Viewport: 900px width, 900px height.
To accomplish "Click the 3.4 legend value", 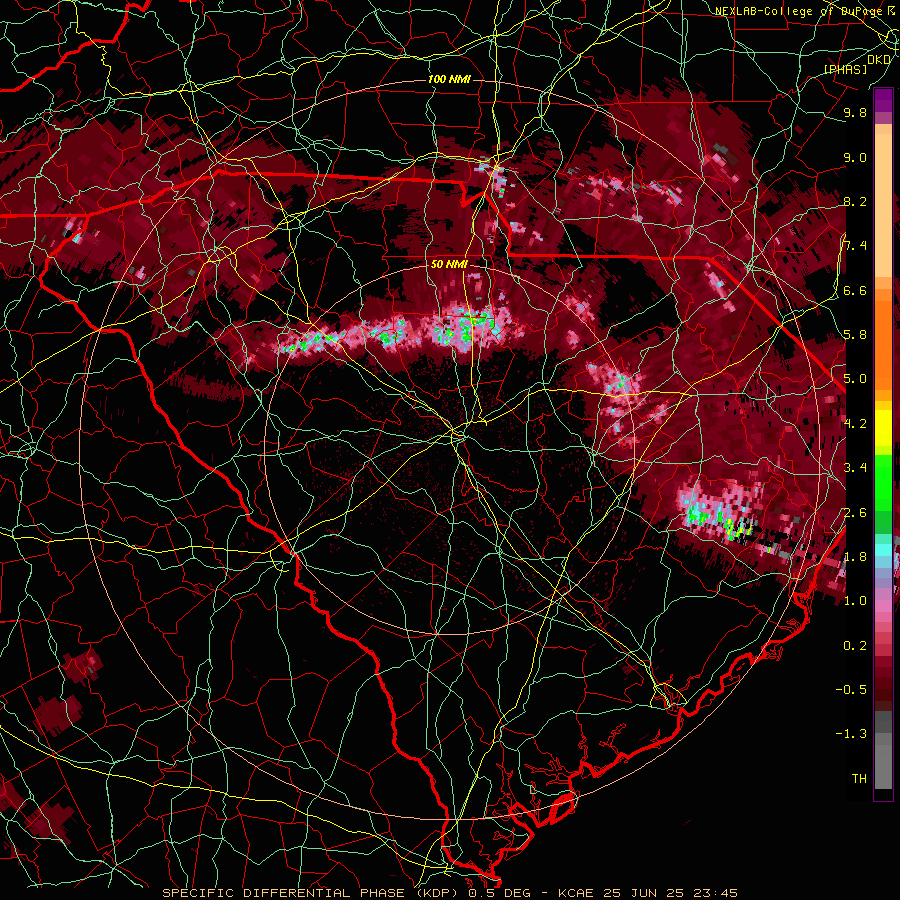I will pos(855,468).
